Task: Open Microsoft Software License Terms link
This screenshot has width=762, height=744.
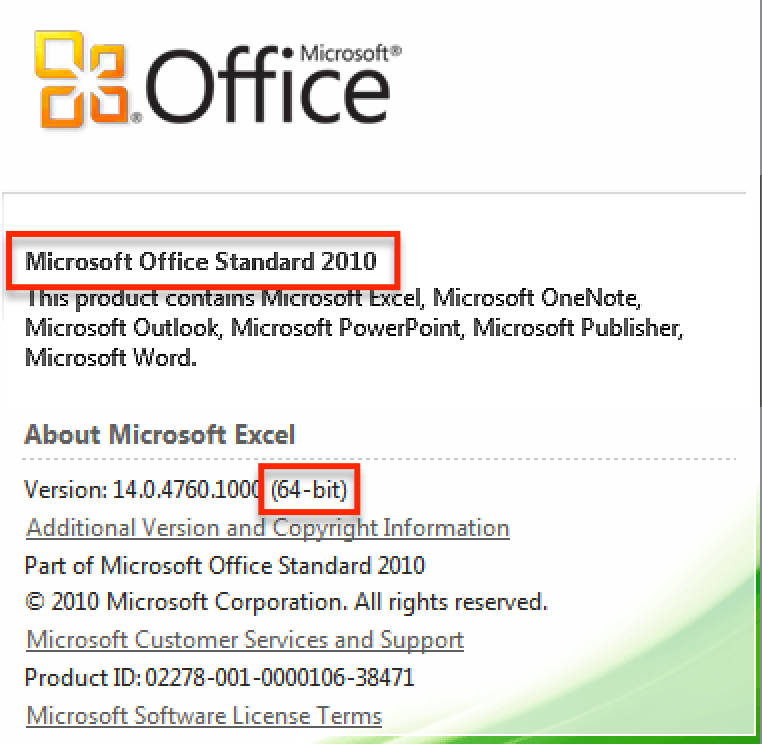Action: pos(204,716)
